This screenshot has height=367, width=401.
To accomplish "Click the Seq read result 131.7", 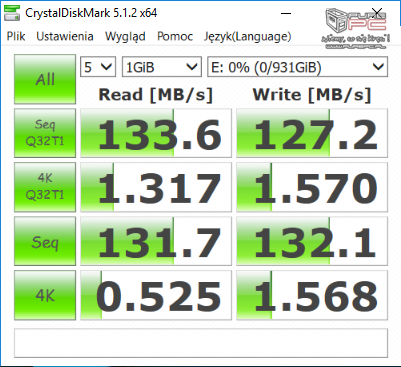I will (x=156, y=241).
